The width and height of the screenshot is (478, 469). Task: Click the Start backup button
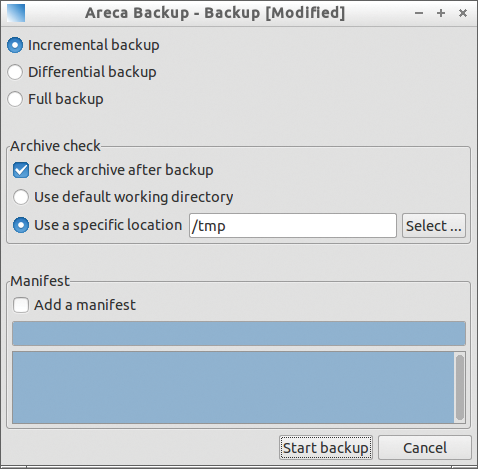[326, 448]
